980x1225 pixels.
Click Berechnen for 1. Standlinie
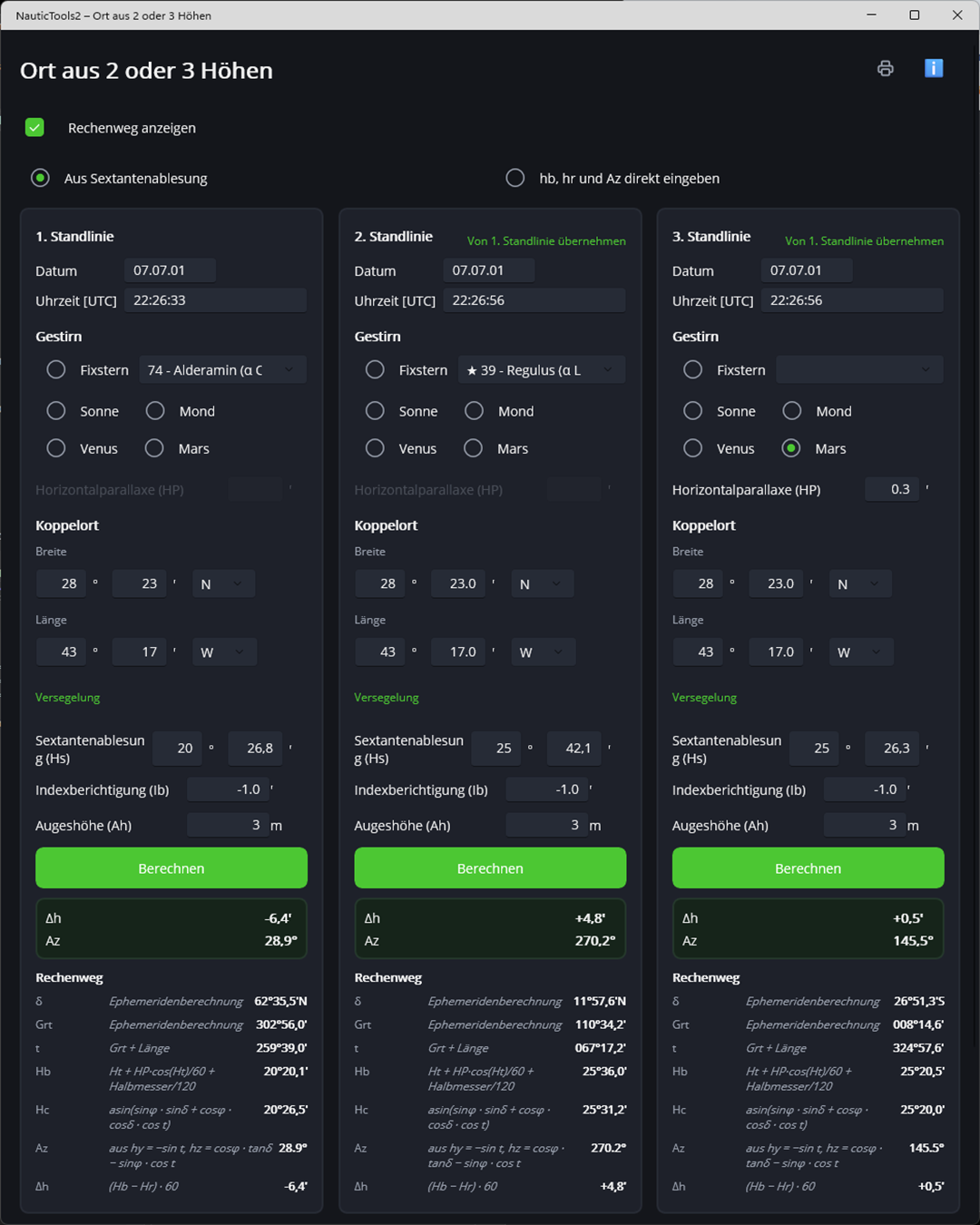point(171,868)
